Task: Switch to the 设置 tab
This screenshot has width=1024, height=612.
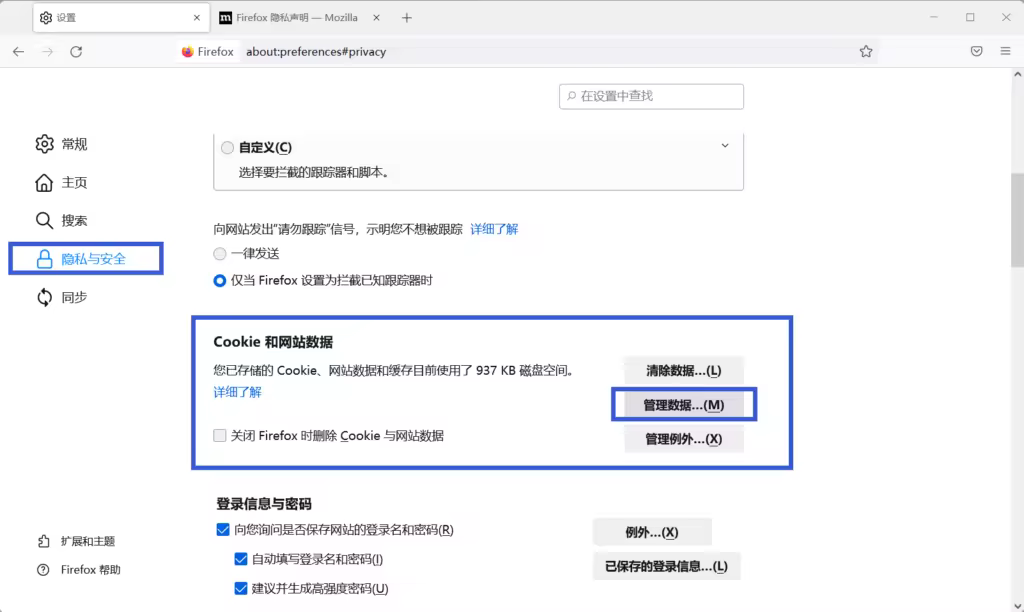Action: click(121, 18)
